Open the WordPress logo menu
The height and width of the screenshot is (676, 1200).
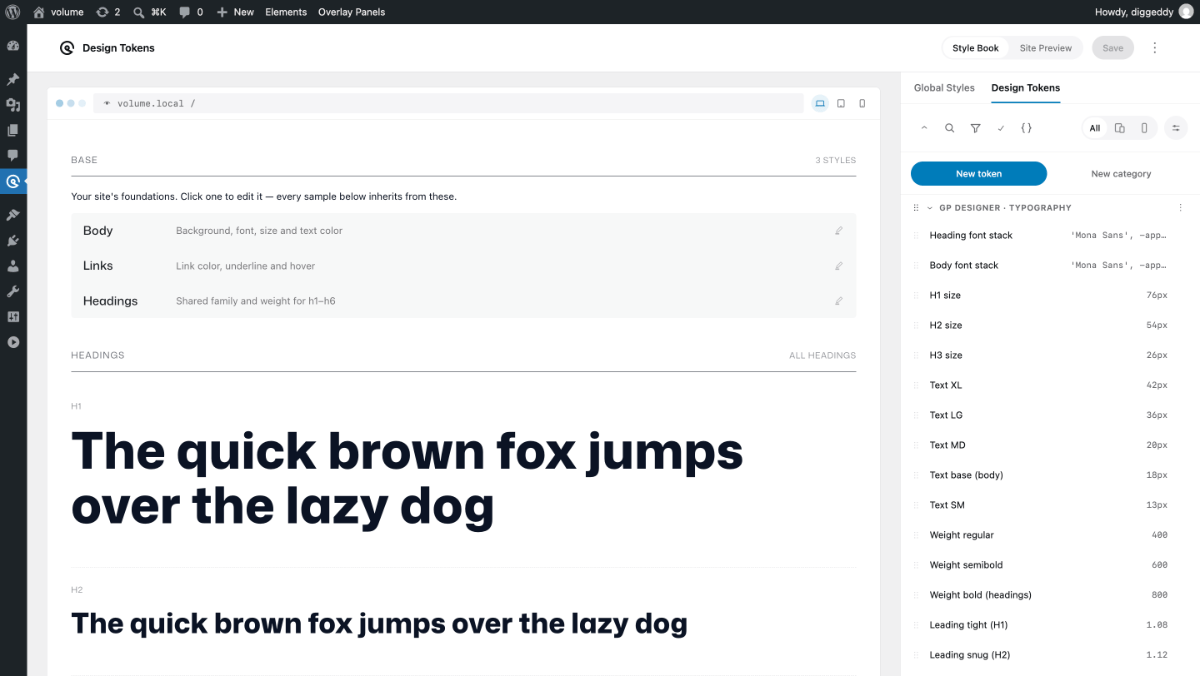point(13,12)
